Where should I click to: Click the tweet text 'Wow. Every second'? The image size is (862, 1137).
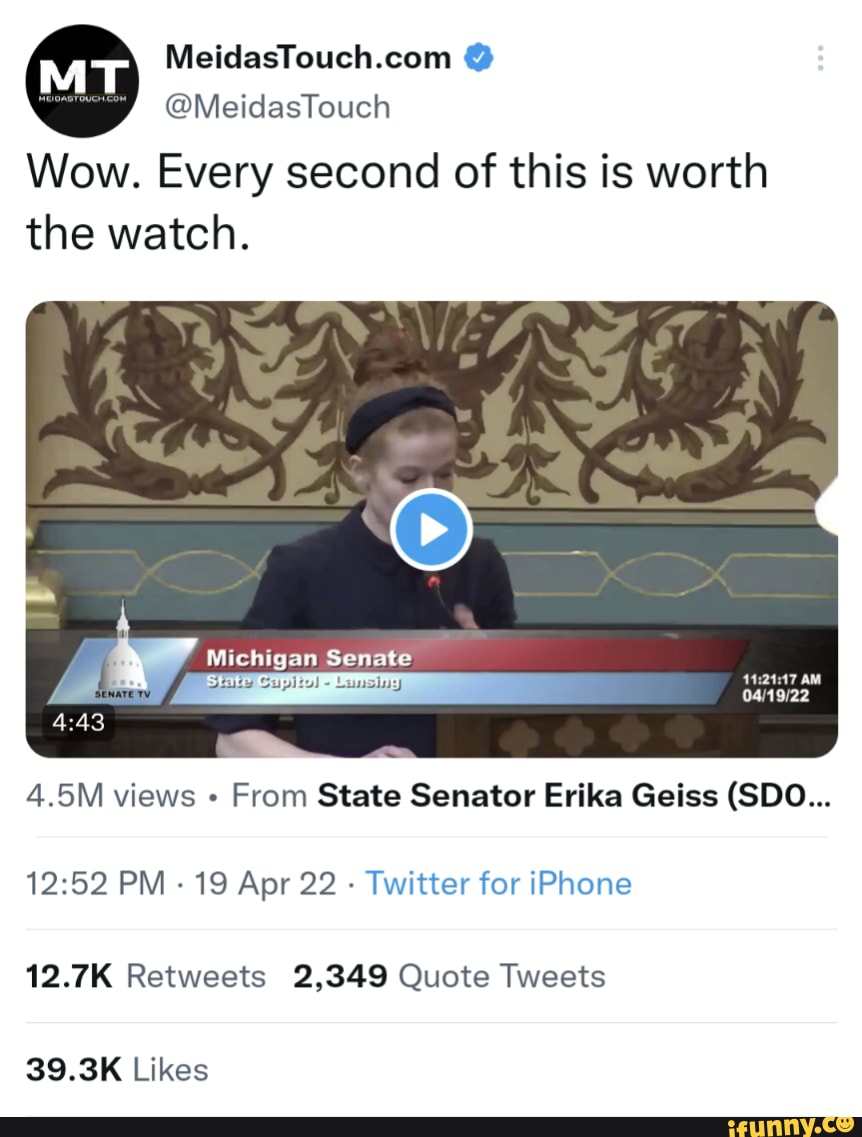tap(397, 172)
